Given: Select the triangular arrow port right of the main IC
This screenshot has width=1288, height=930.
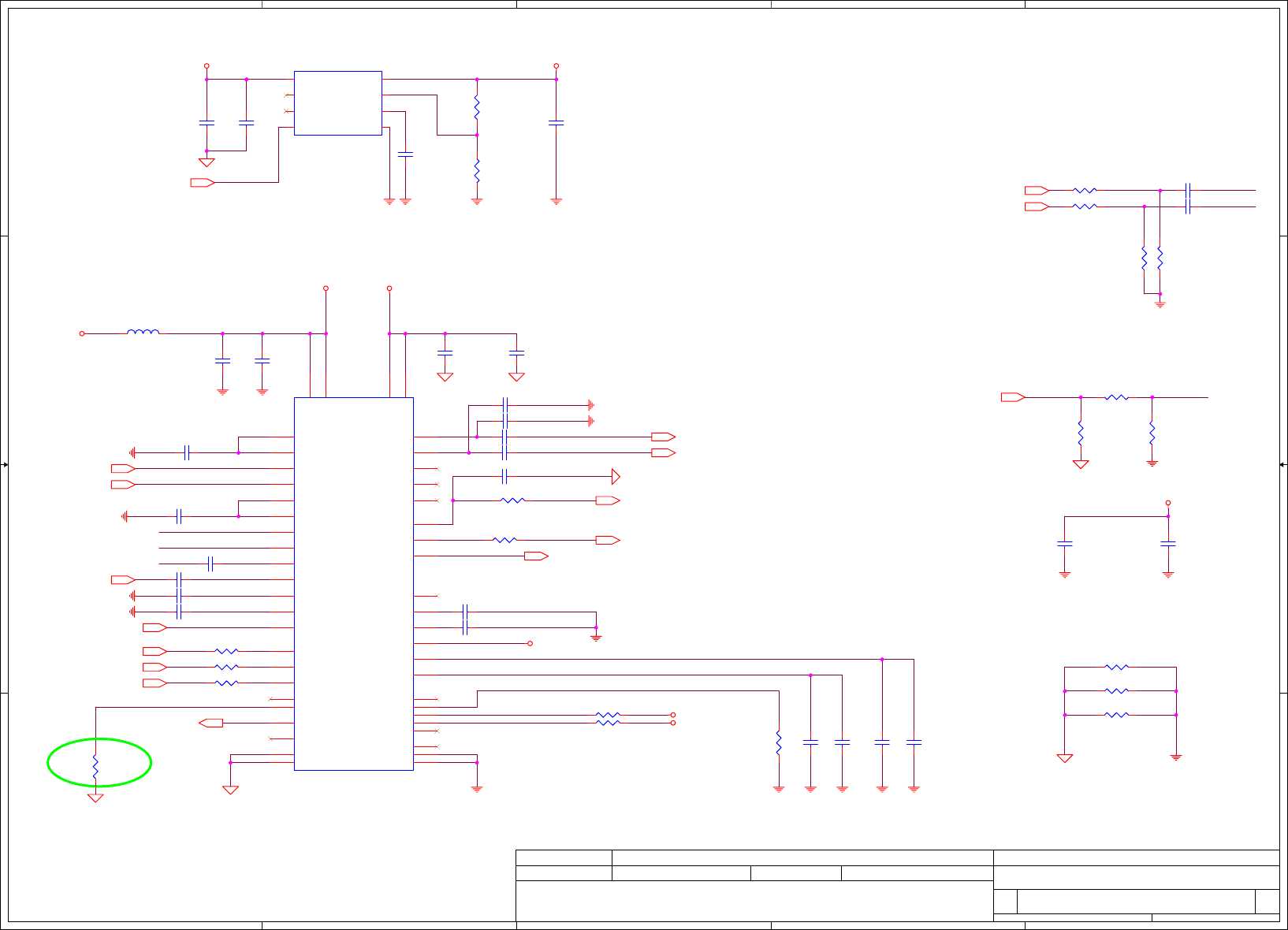Looking at the screenshot, I should point(616,476).
